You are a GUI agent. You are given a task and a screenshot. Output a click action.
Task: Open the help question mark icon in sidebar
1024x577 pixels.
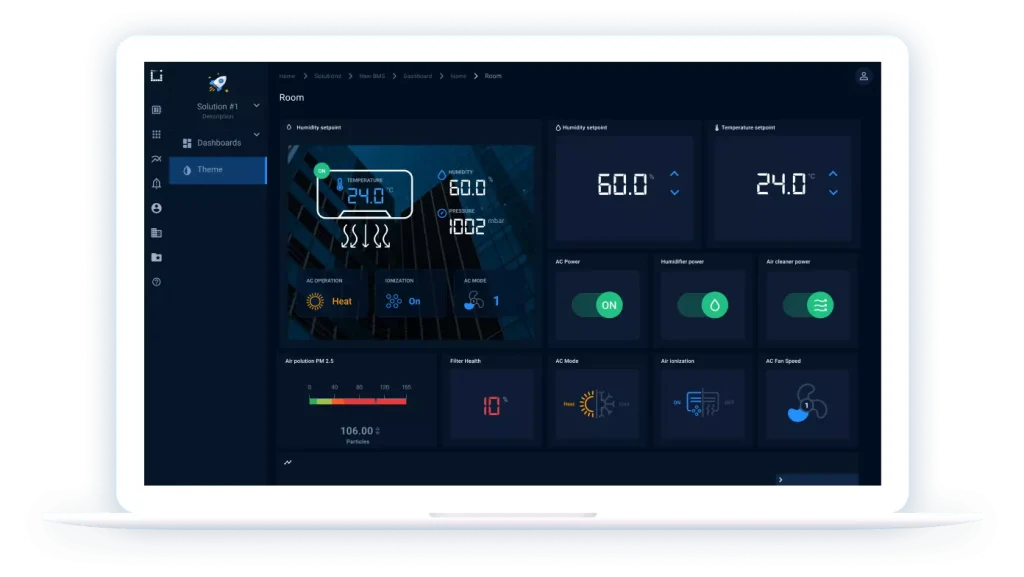tap(156, 282)
